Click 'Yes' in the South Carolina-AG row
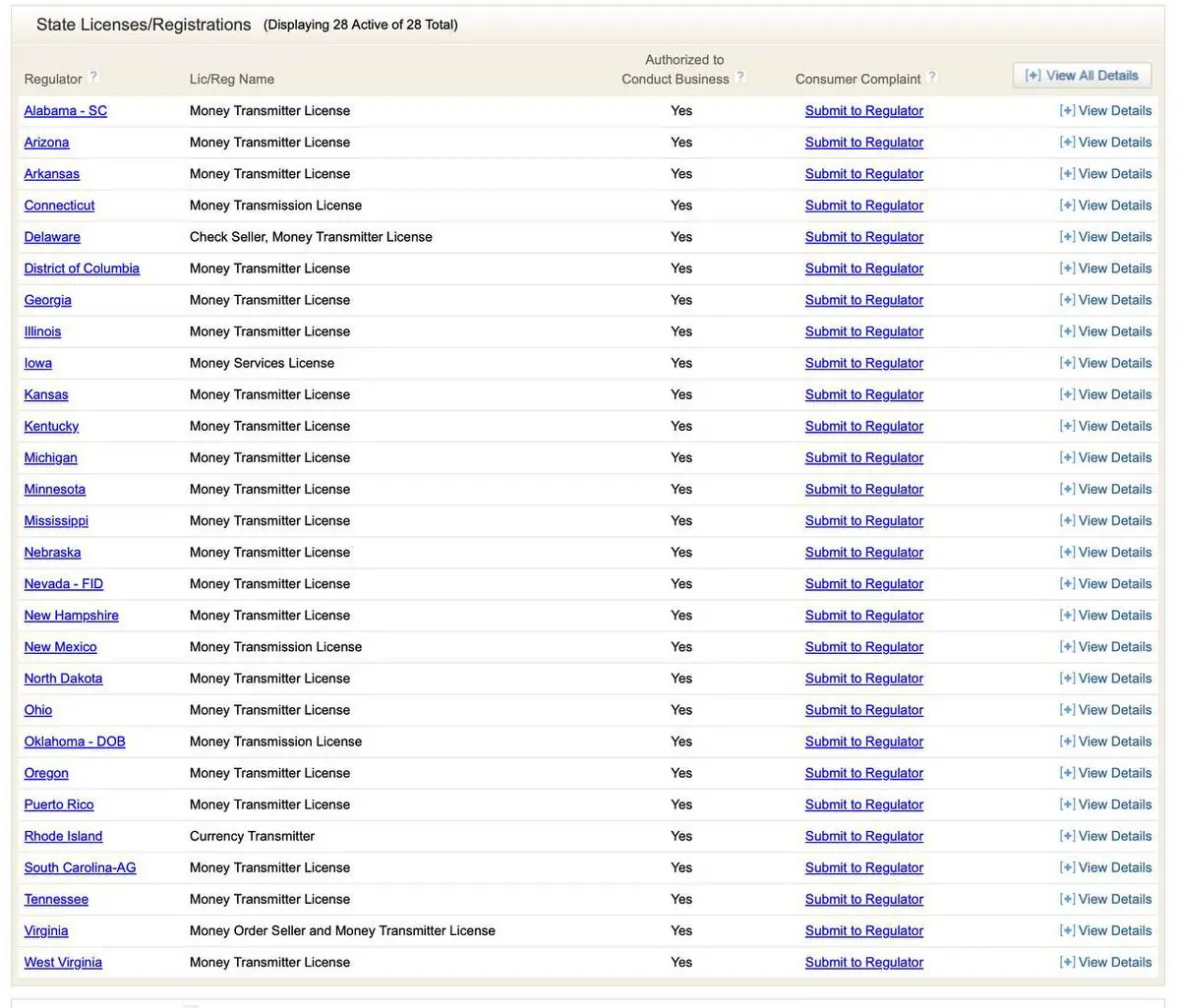 (x=681, y=867)
